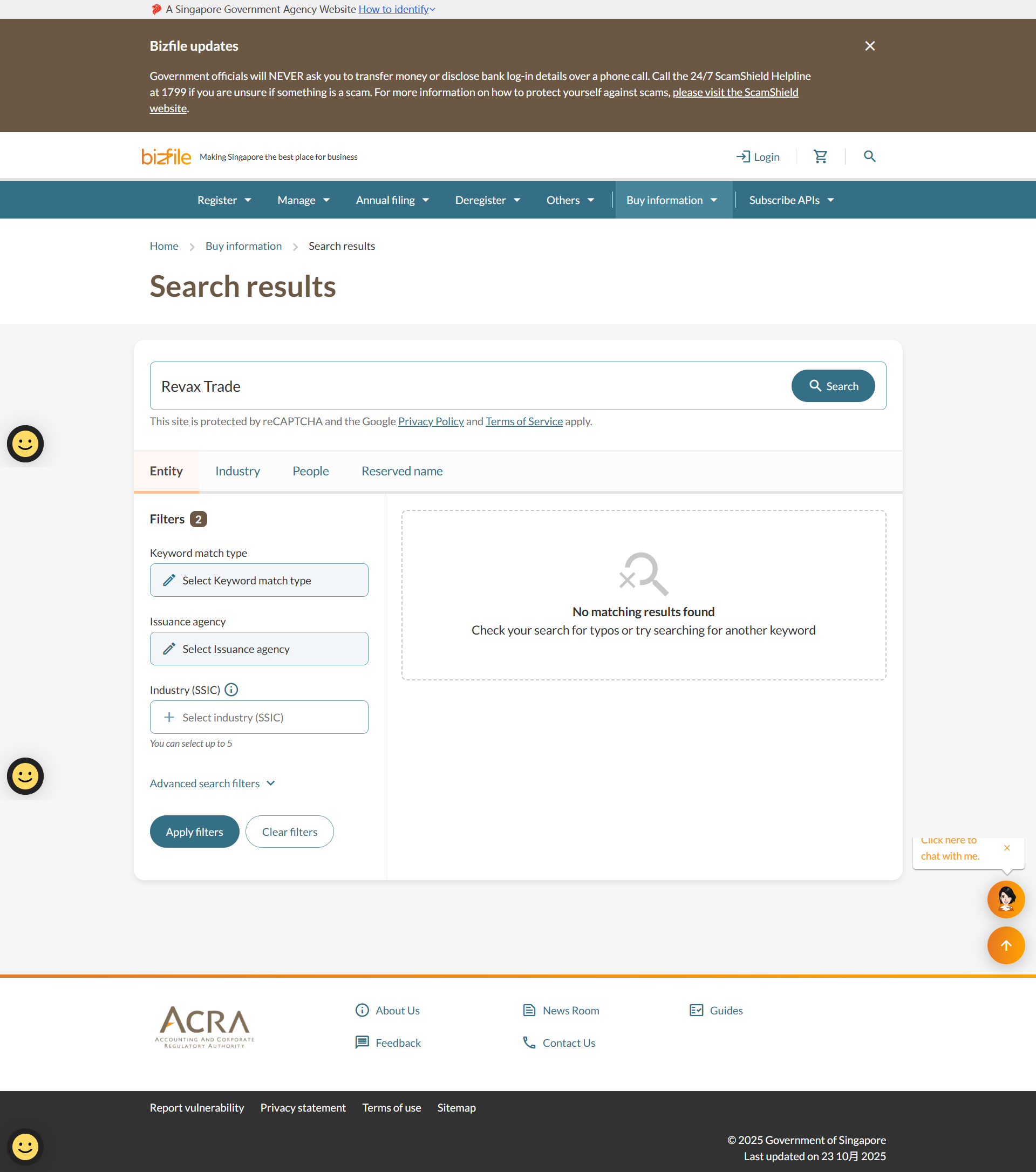1036x1172 pixels.
Task: Click the smiley feedback icon beside Advanced filters
Action: (x=25, y=776)
